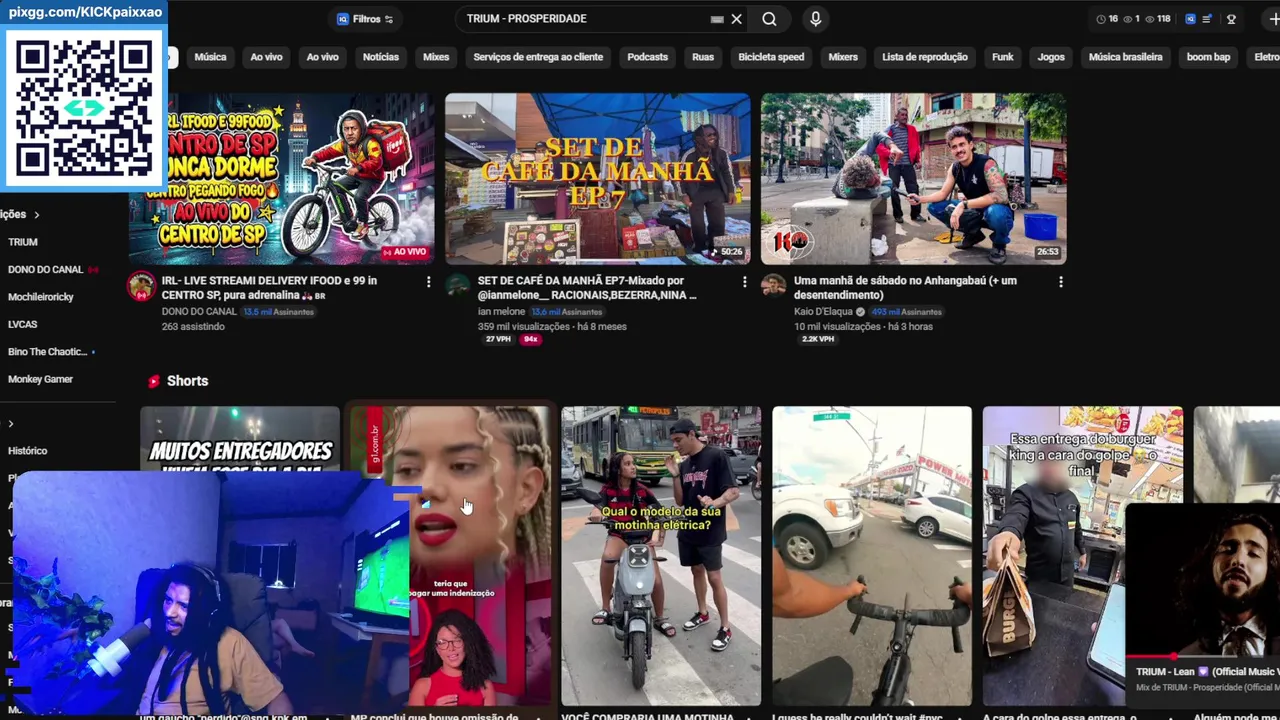Go to Kaio D'Elaqua channel name
The height and width of the screenshot is (720, 1280).
tap(823, 312)
